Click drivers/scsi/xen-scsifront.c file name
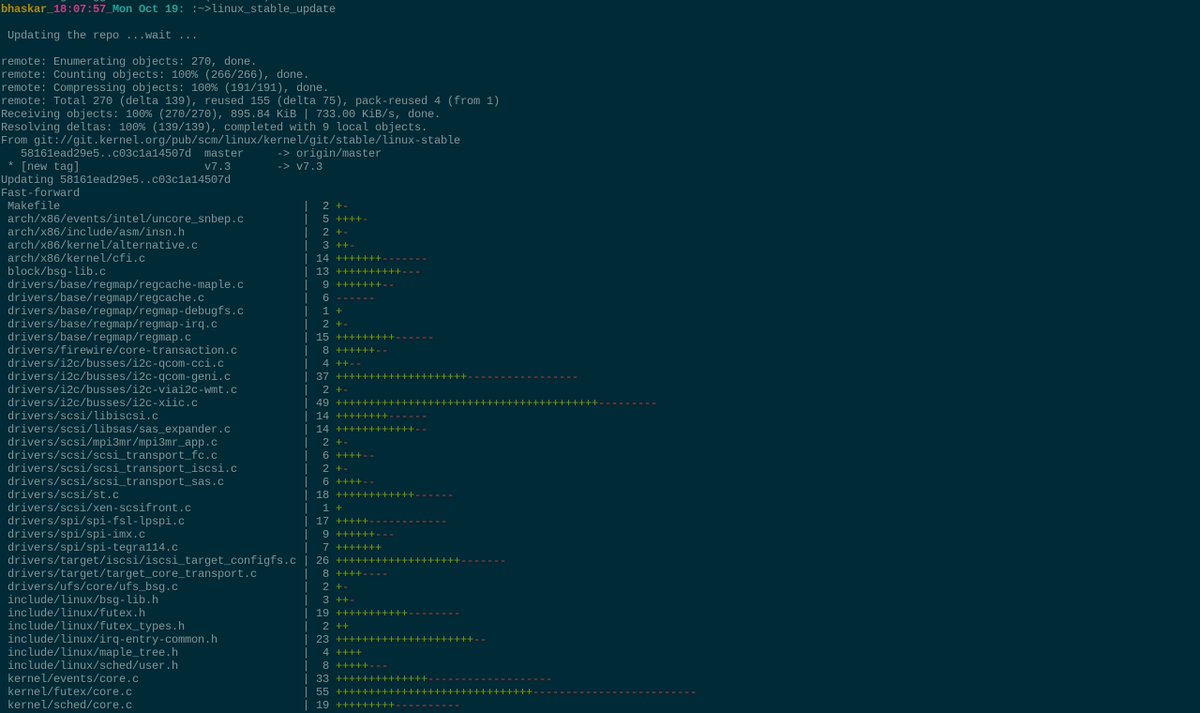 99,507
